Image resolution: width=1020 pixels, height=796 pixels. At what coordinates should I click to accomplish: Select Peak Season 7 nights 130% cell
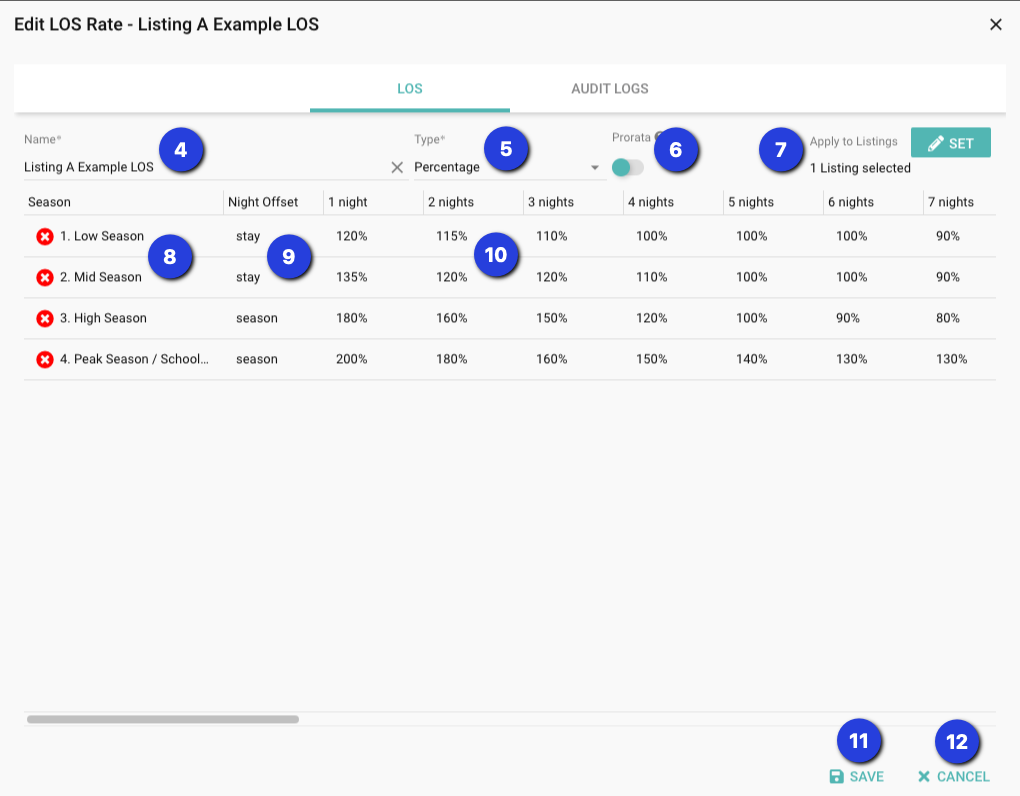pyautogui.click(x=951, y=360)
